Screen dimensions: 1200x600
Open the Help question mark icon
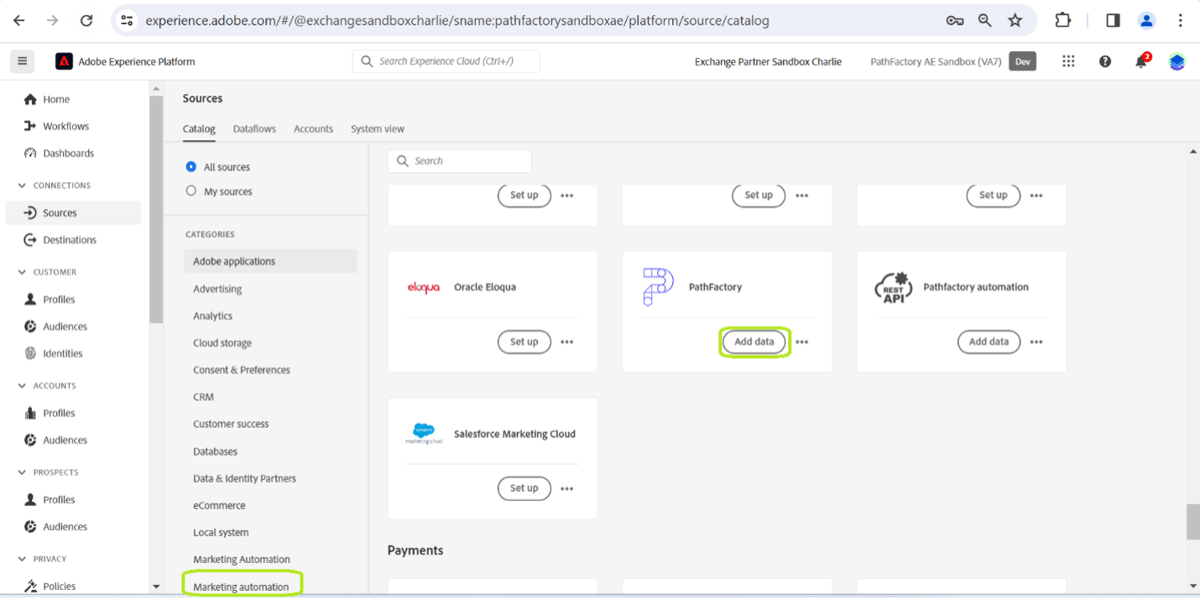click(1105, 61)
